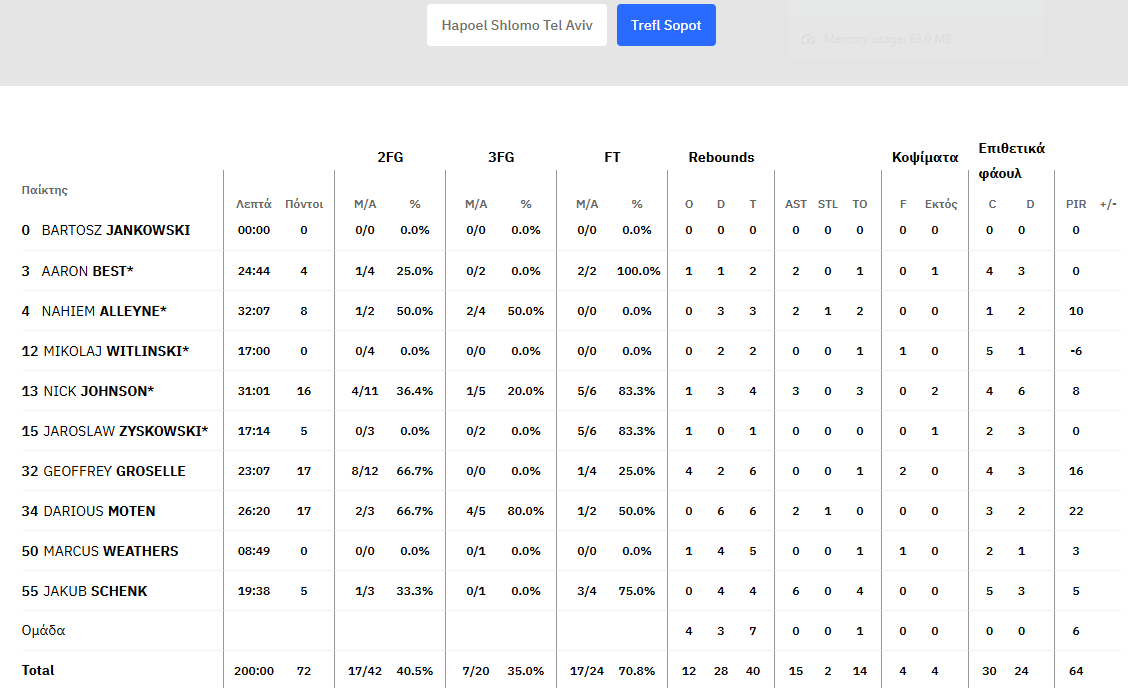Click the Παίκτης column header

click(x=45, y=190)
